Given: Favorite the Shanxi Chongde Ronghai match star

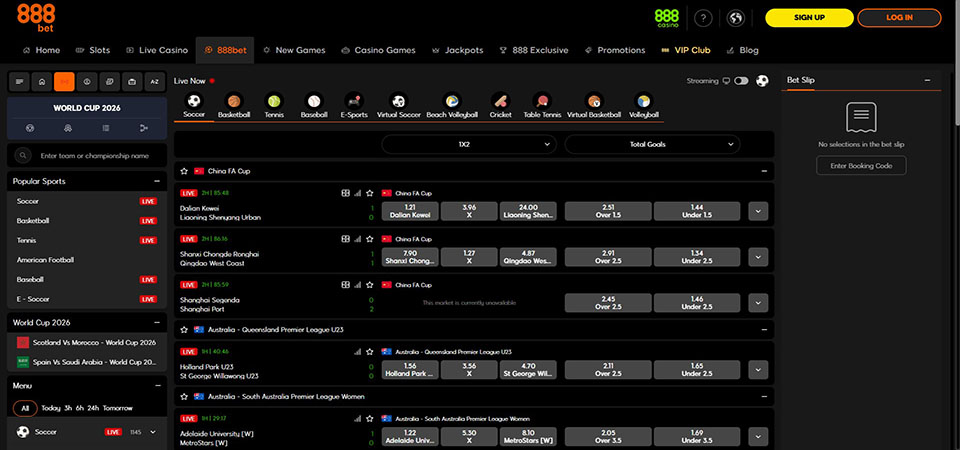Looking at the screenshot, I should 370,239.
